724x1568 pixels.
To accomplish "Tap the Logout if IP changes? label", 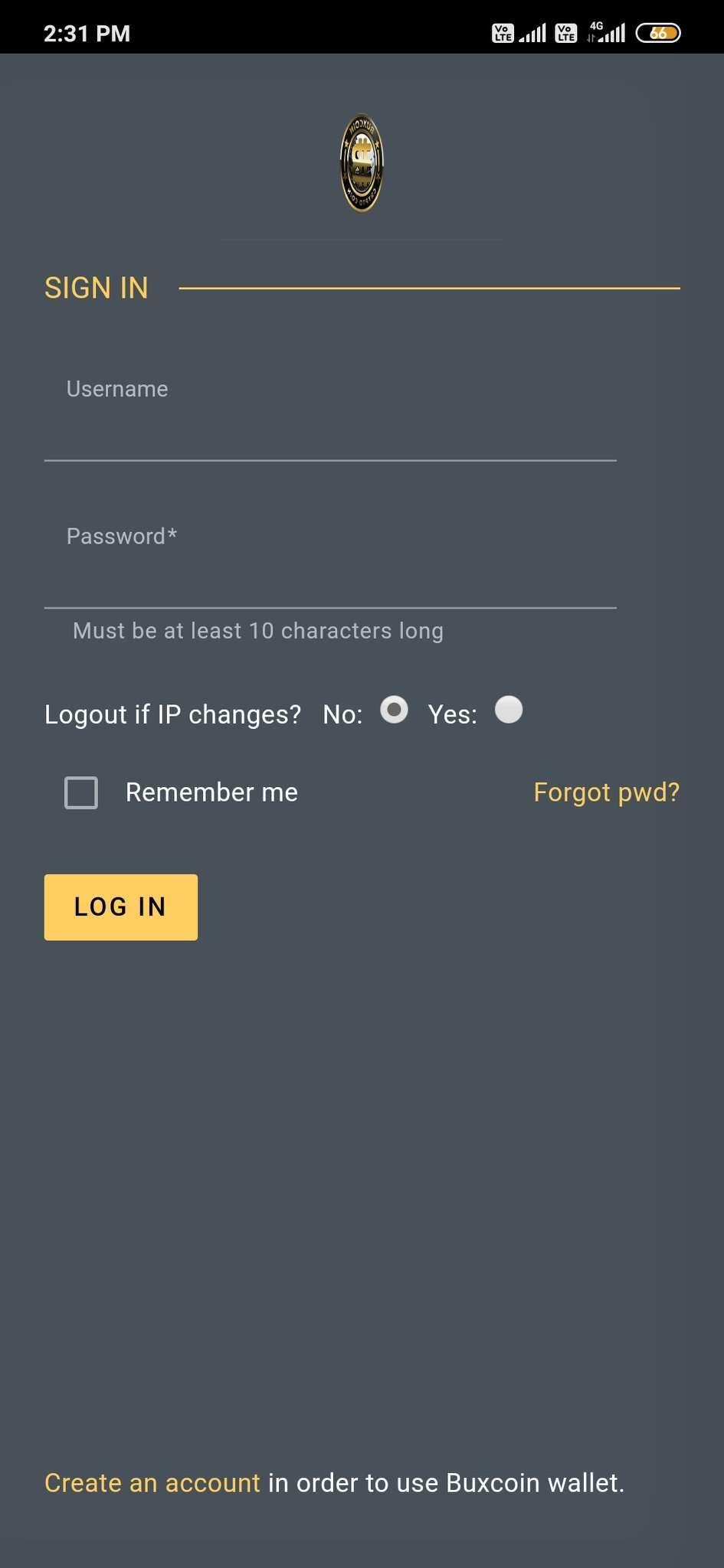I will click(172, 714).
